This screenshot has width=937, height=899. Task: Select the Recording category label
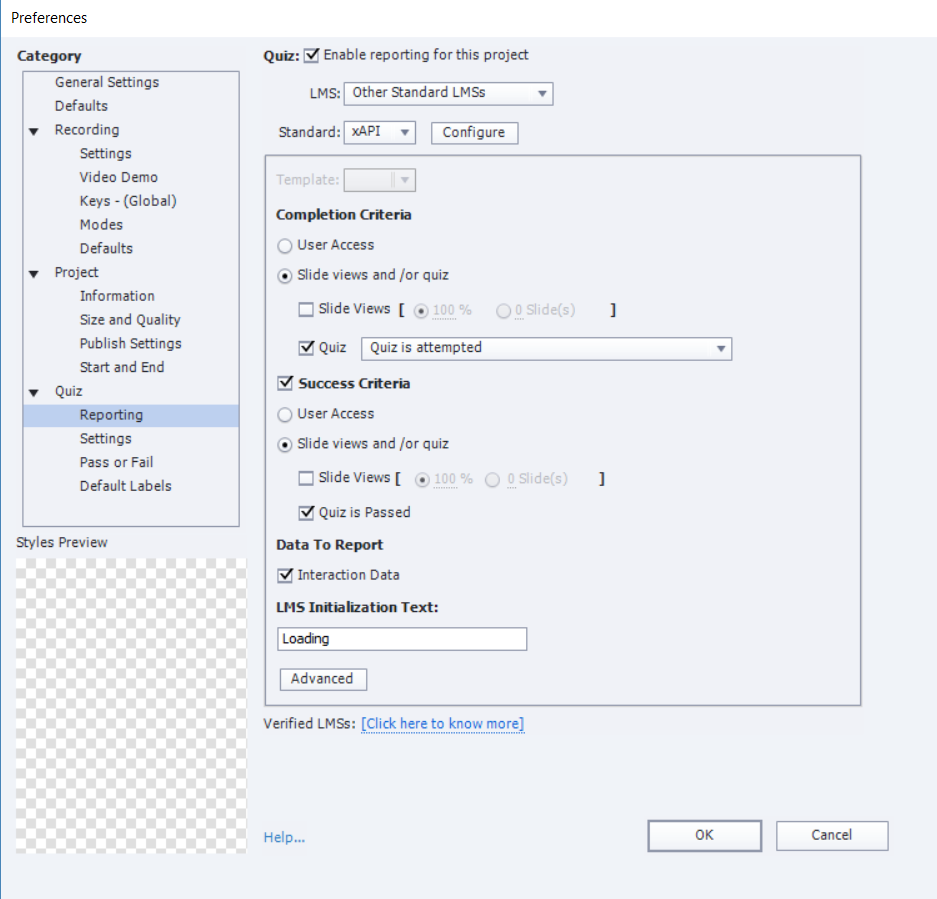tap(87, 130)
